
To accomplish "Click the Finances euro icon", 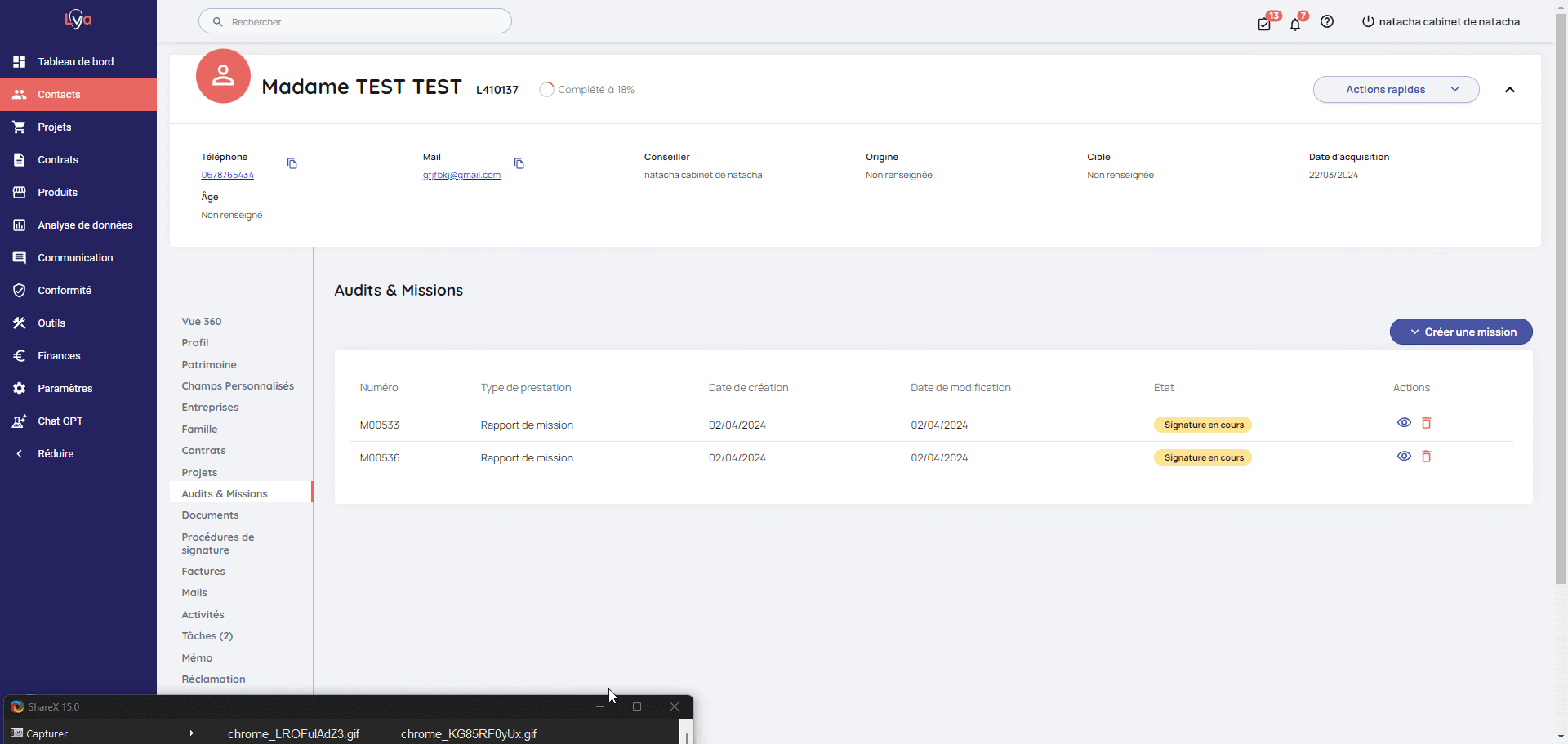I will click(20, 356).
